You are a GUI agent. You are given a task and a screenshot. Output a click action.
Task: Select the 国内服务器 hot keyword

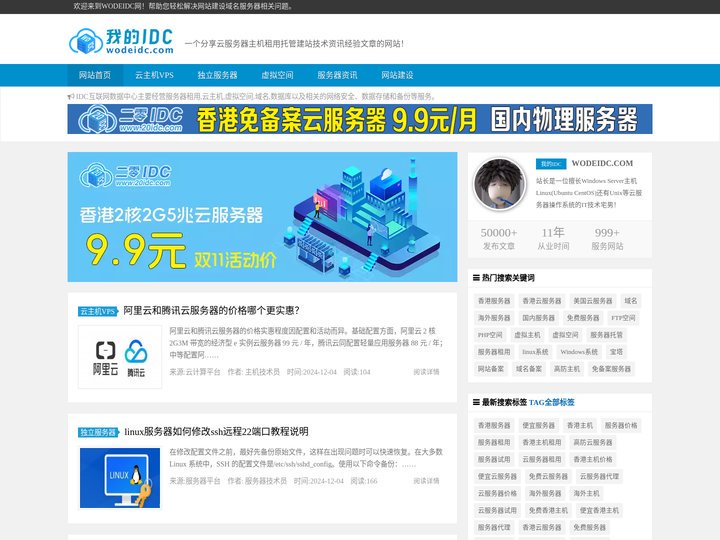(538, 318)
